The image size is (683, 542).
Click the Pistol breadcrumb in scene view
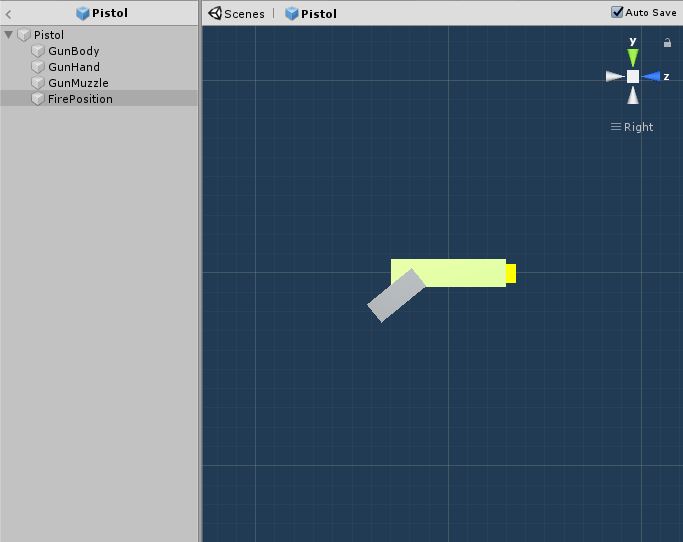318,14
